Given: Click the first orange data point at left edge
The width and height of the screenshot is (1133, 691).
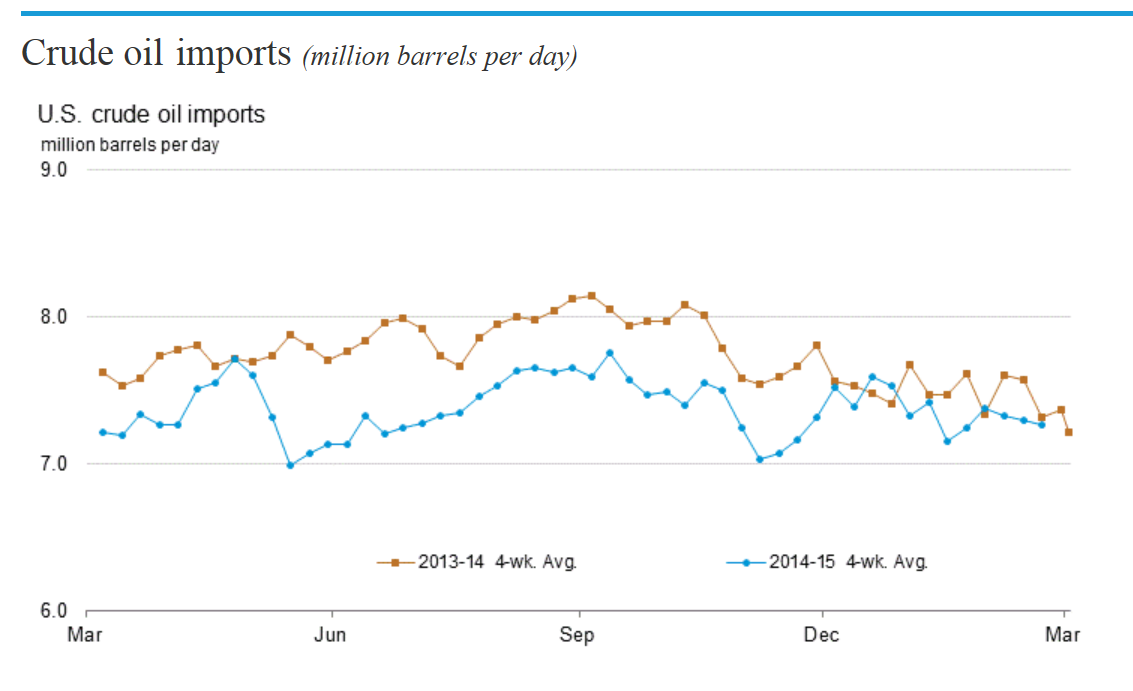Looking at the screenshot, I should point(102,372).
